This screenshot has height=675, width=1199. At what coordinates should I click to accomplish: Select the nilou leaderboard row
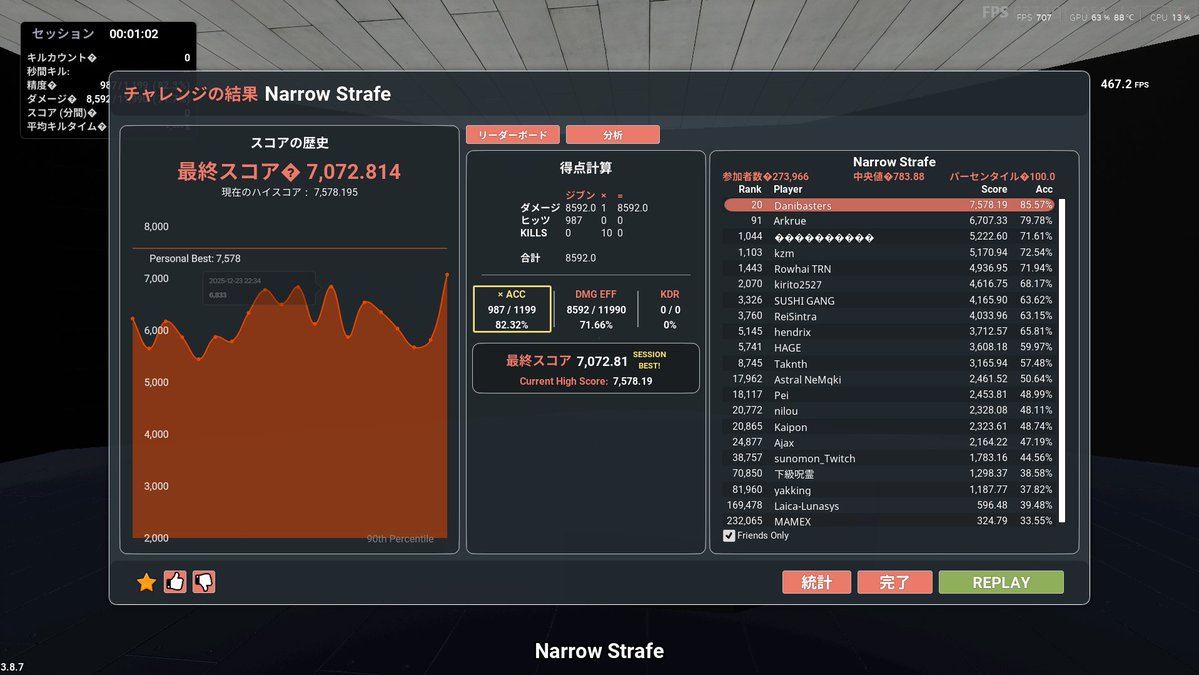click(x=889, y=411)
